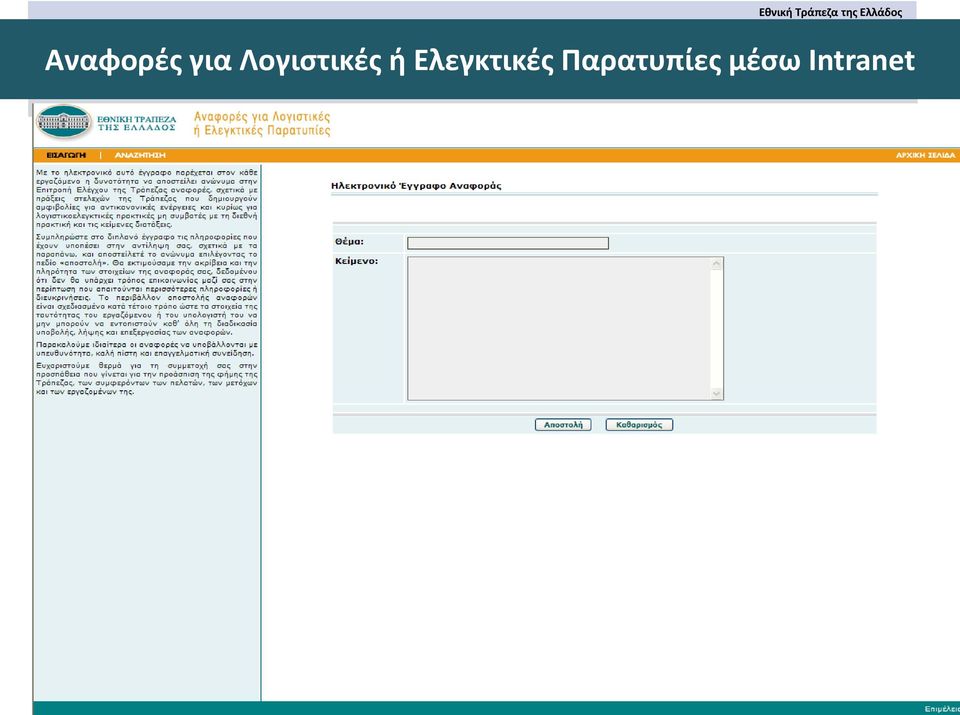Screen dimensions: 960x715
Task: Click paragraph starting Με το ηλεκτρονικό αυτό
Action: 147,198
